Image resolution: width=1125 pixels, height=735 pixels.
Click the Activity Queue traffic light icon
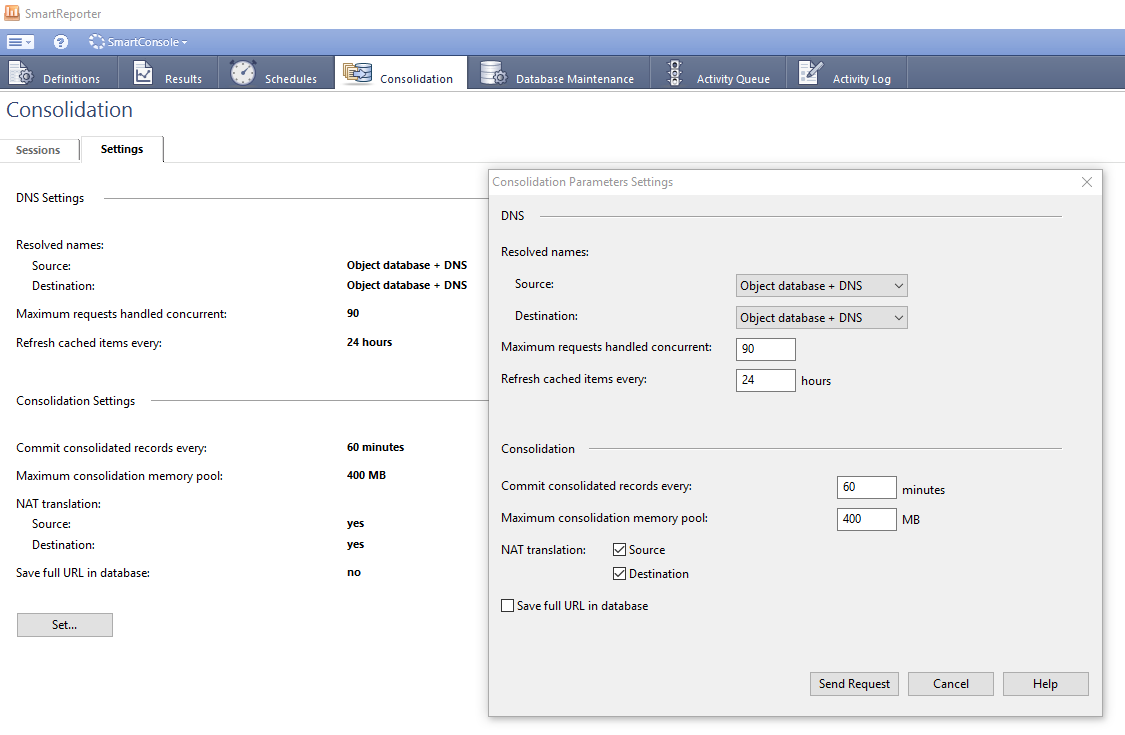674,72
